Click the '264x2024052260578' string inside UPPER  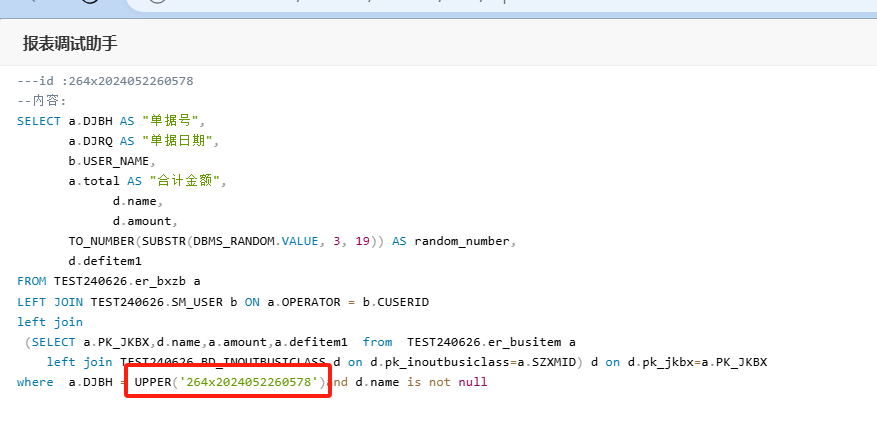coord(248,382)
